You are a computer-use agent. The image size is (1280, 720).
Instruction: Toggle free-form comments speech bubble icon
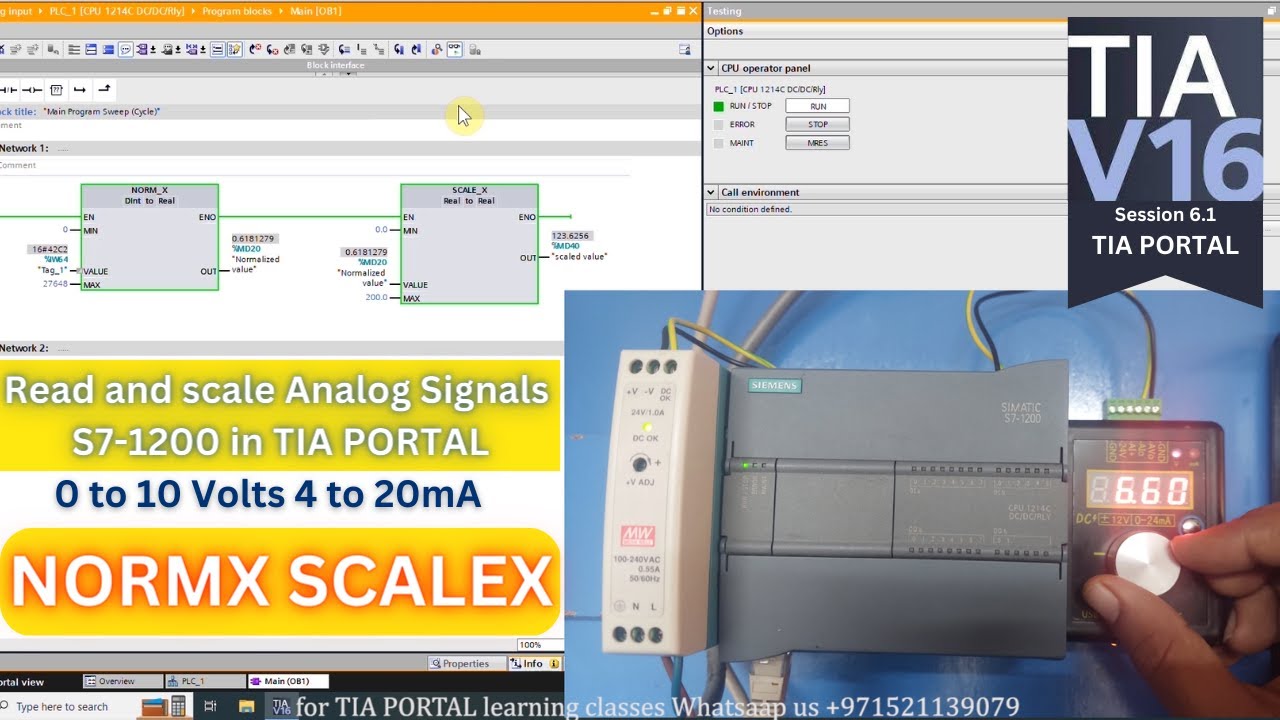tap(125, 49)
